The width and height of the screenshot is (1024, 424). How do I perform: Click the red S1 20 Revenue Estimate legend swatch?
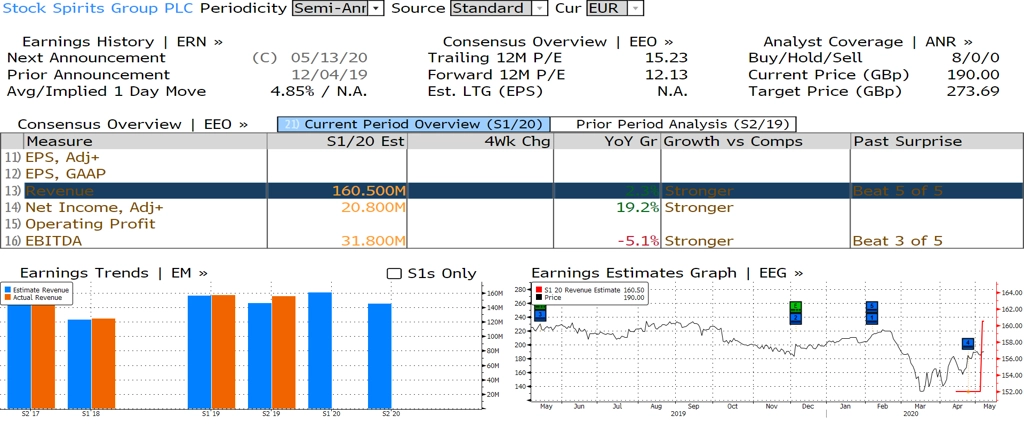[539, 289]
